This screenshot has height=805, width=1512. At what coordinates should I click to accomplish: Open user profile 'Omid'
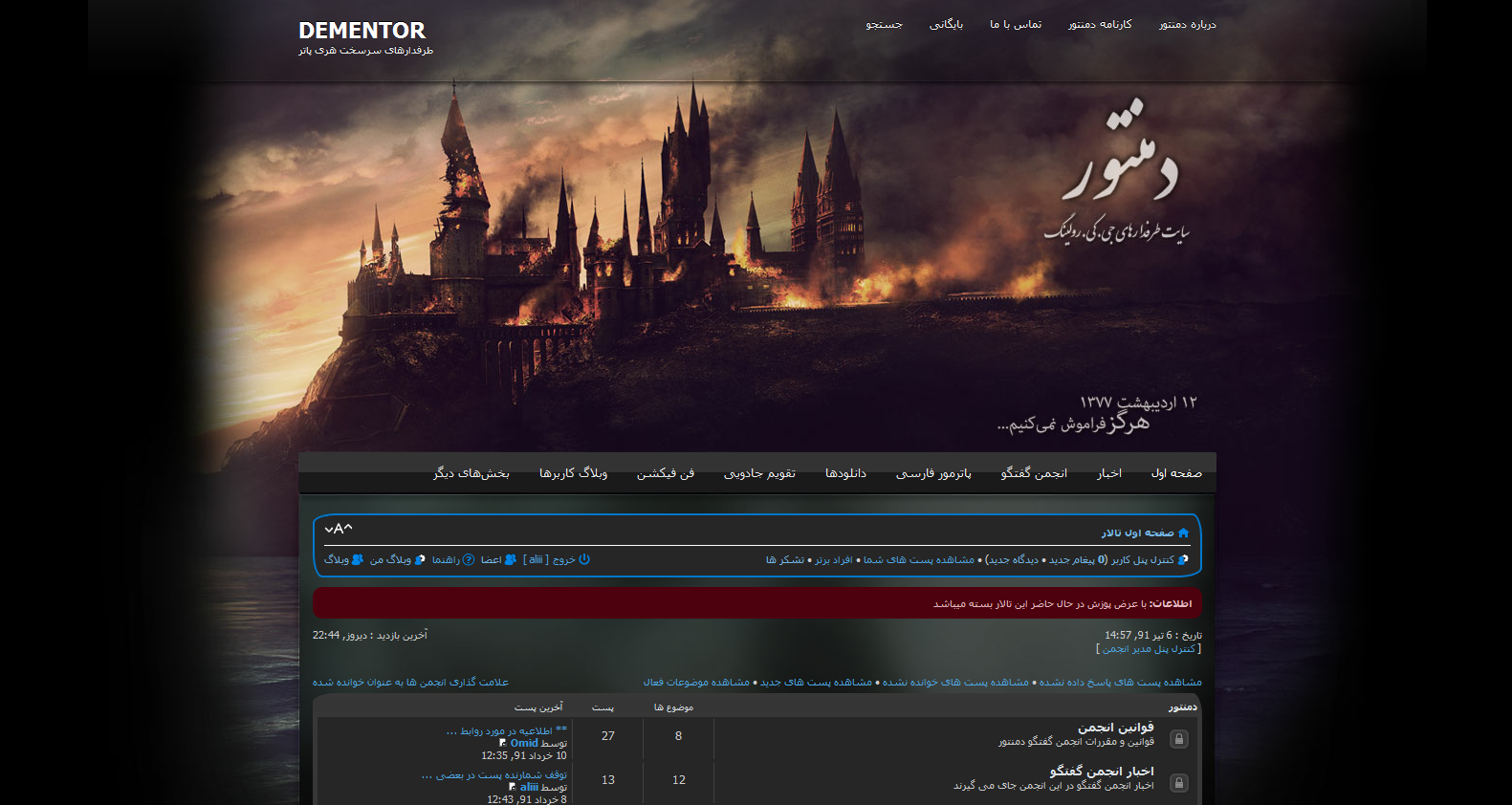click(524, 743)
